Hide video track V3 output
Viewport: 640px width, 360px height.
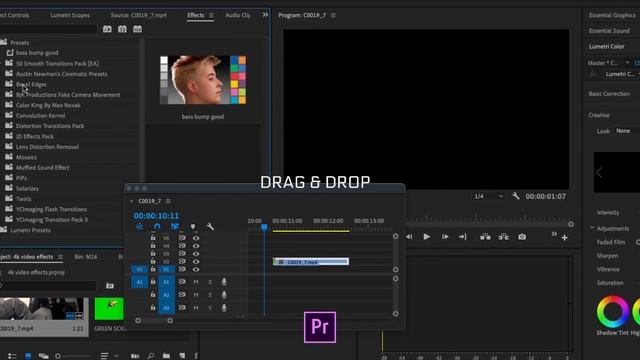click(x=196, y=253)
